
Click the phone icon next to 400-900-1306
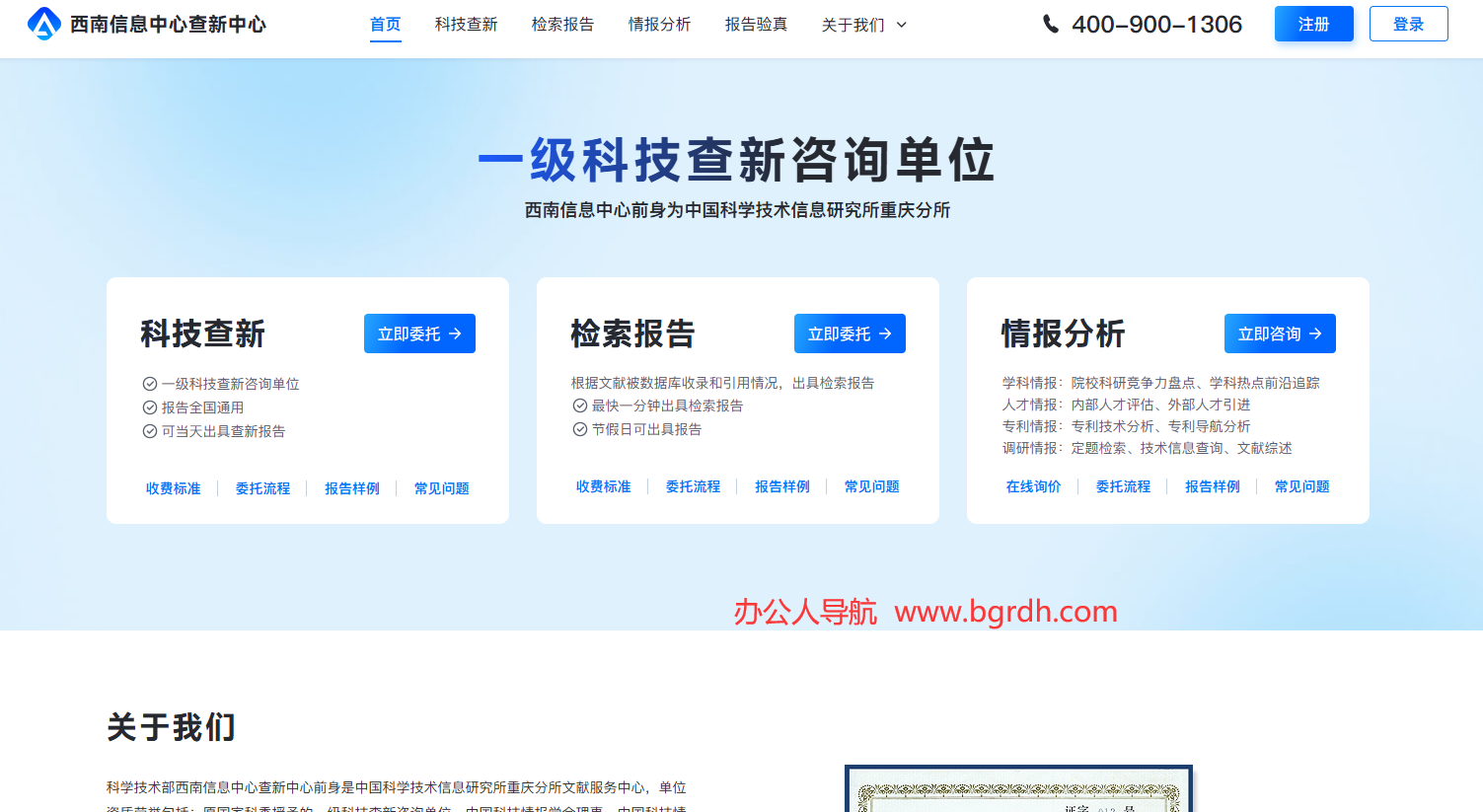point(1050,24)
